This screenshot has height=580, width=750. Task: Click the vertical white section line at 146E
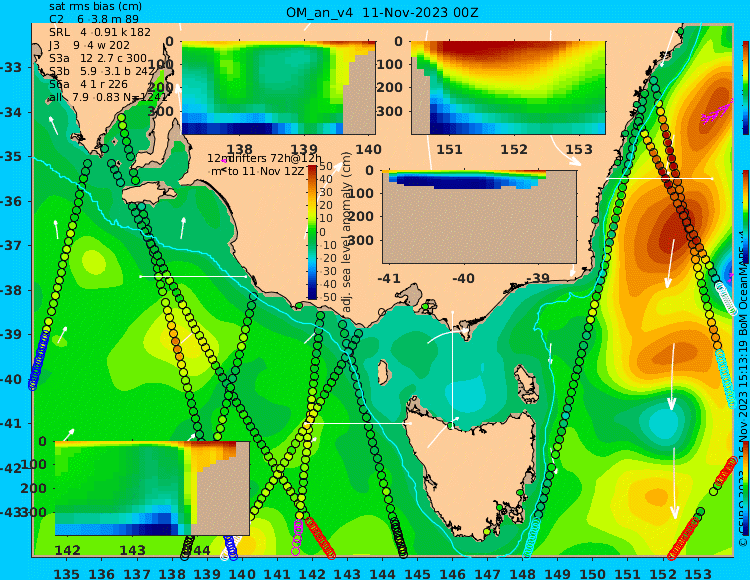[452, 368]
